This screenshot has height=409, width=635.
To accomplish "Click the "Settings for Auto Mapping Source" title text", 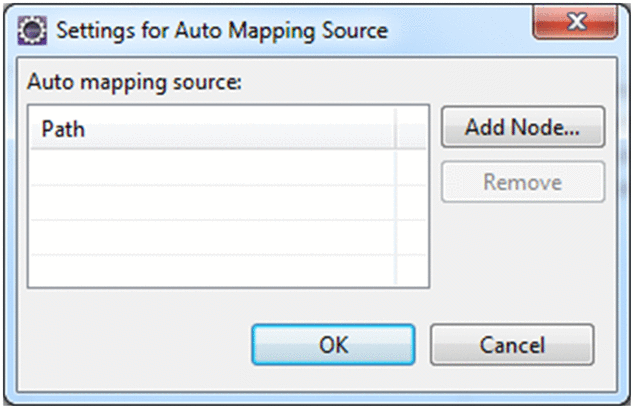I will (x=221, y=30).
